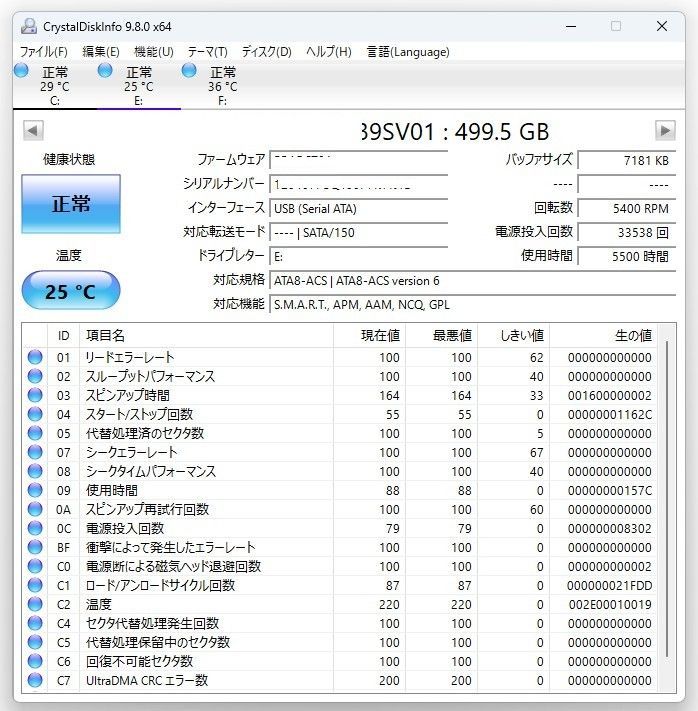Click status orb for 05 代替処理済のセクタ数

35,433
